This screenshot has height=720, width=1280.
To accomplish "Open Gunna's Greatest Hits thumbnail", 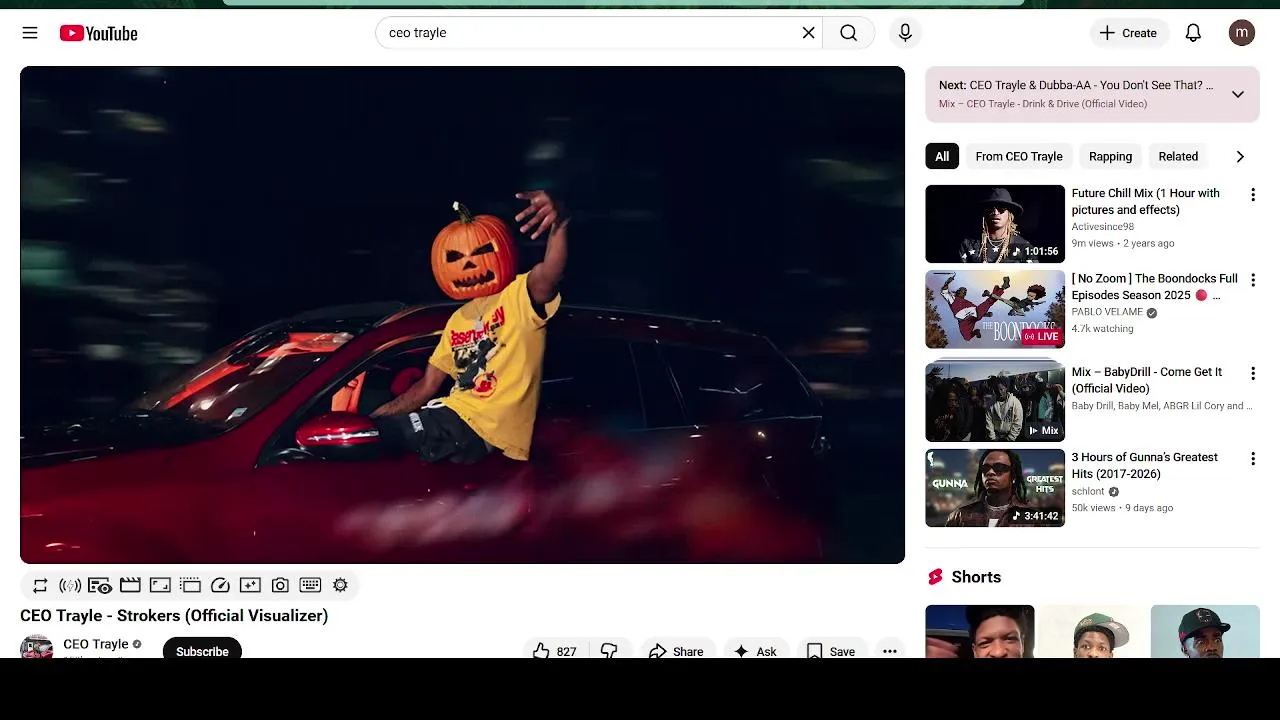I will coord(995,488).
